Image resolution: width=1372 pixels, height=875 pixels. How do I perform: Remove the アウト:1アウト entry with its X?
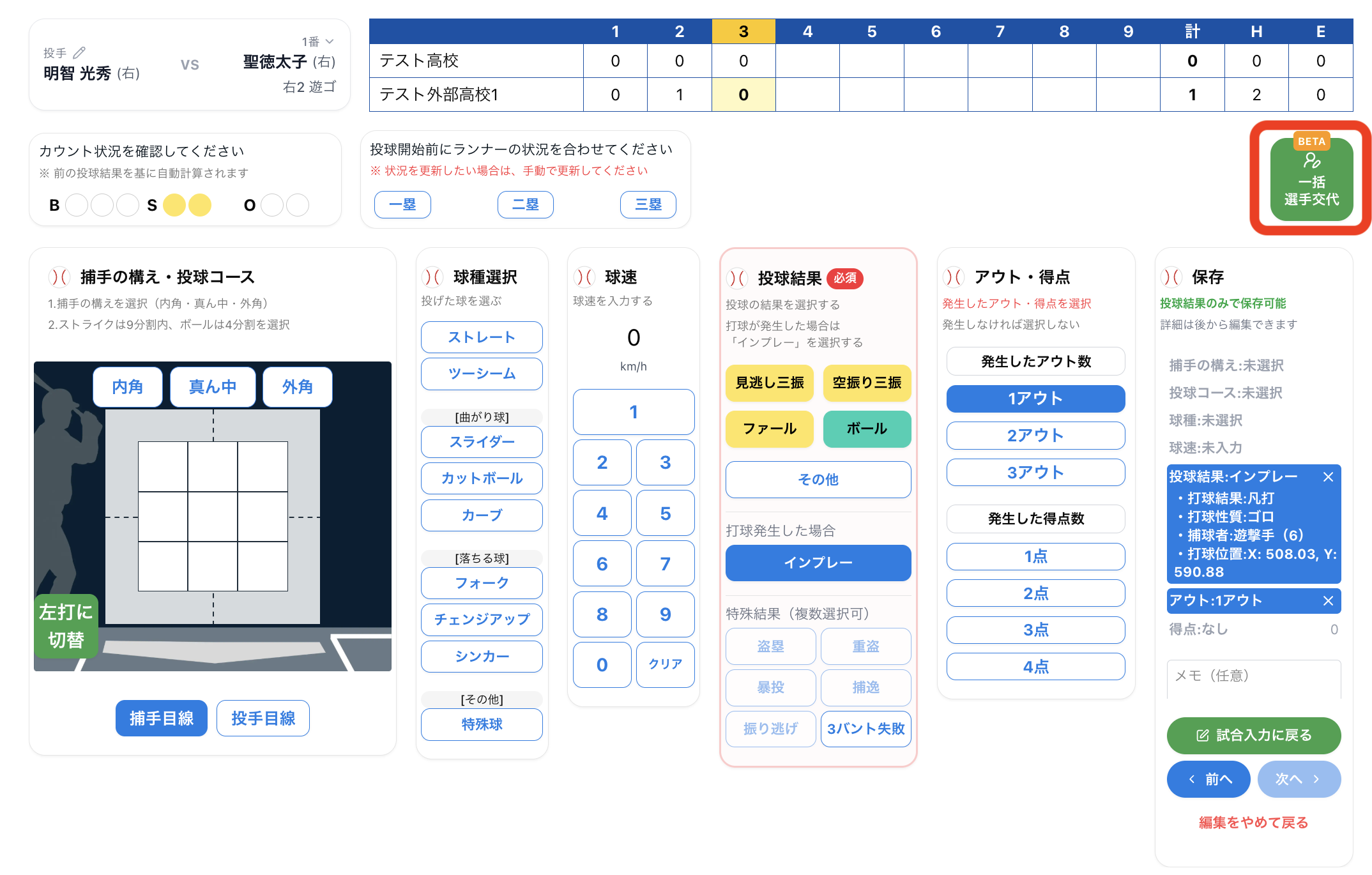[x=1328, y=601]
